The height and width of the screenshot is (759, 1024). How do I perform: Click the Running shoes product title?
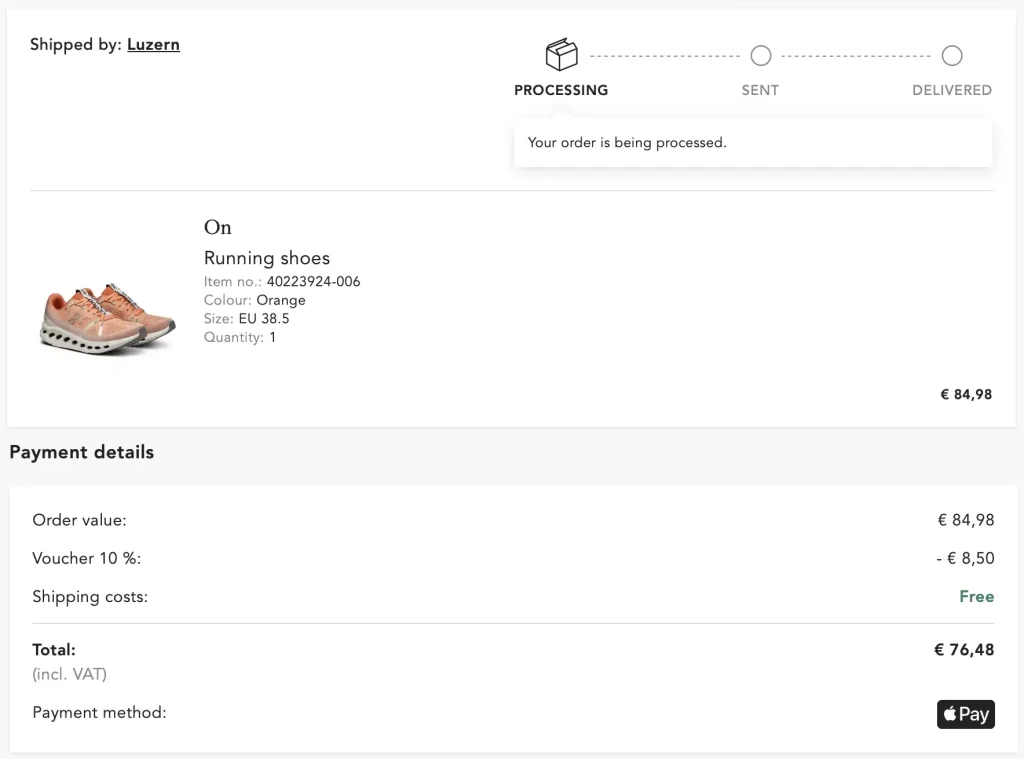click(266, 258)
